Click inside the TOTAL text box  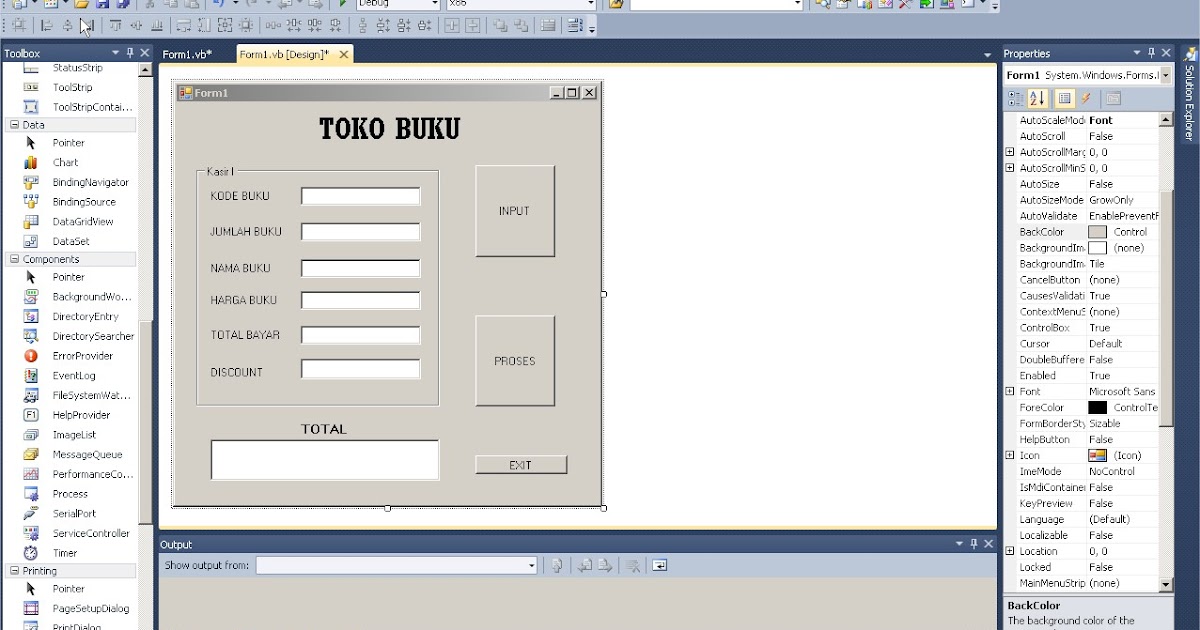tap(324, 459)
